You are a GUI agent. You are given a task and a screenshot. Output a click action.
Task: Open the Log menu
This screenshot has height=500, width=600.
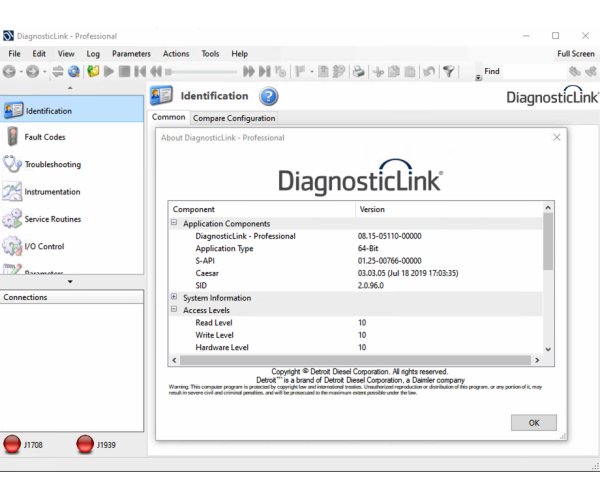coord(93,54)
